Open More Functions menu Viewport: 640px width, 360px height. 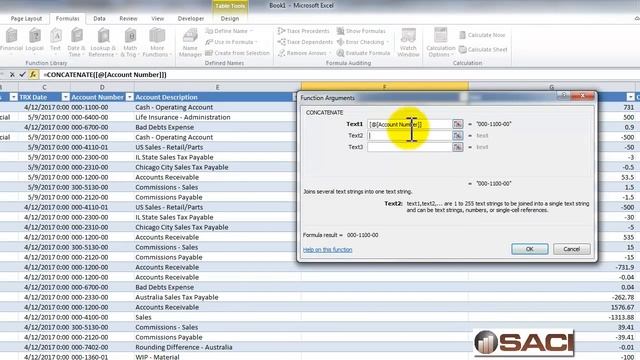[x=156, y=42]
